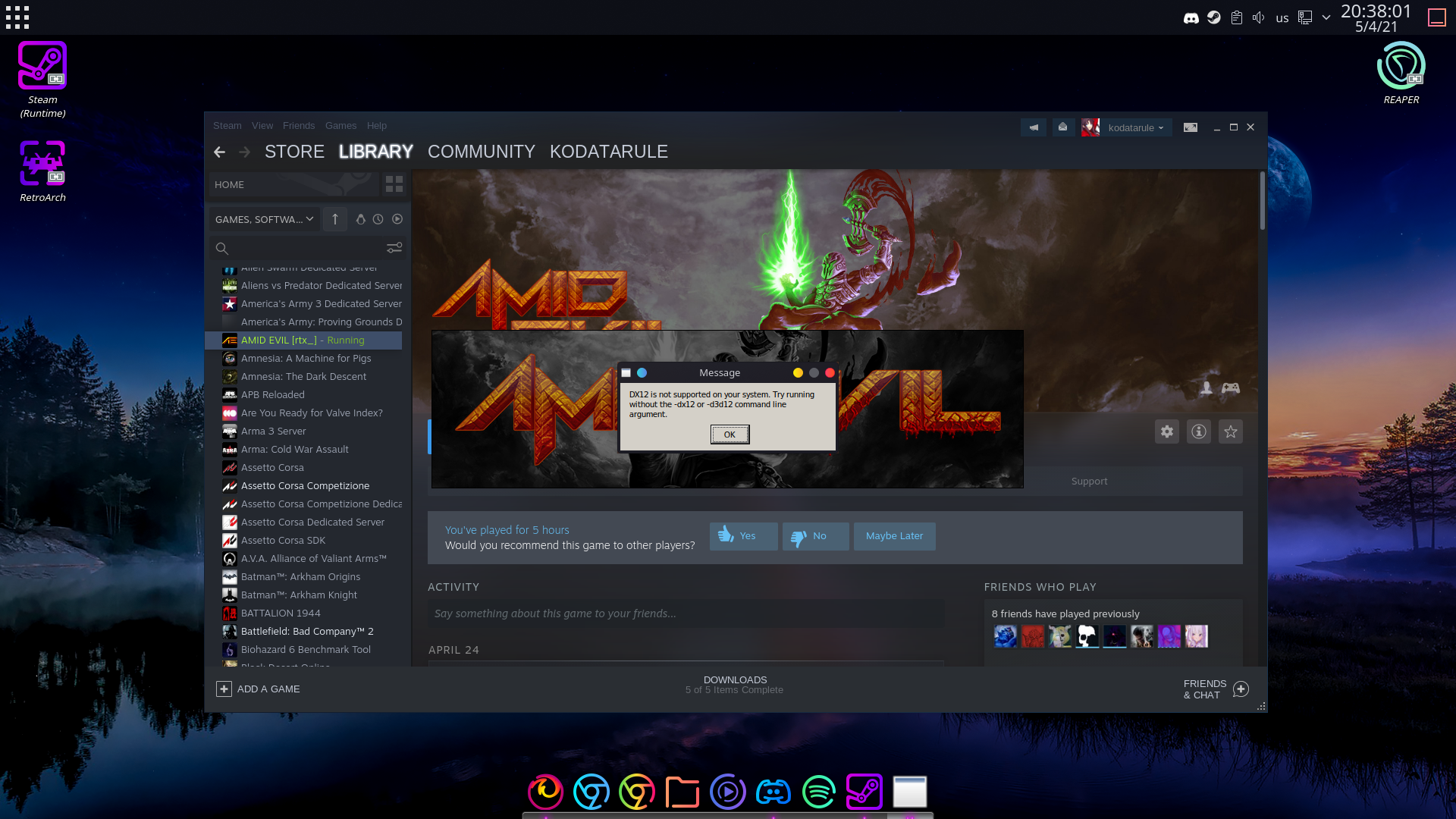
Task: Open the game settings gear
Action: (x=1167, y=431)
